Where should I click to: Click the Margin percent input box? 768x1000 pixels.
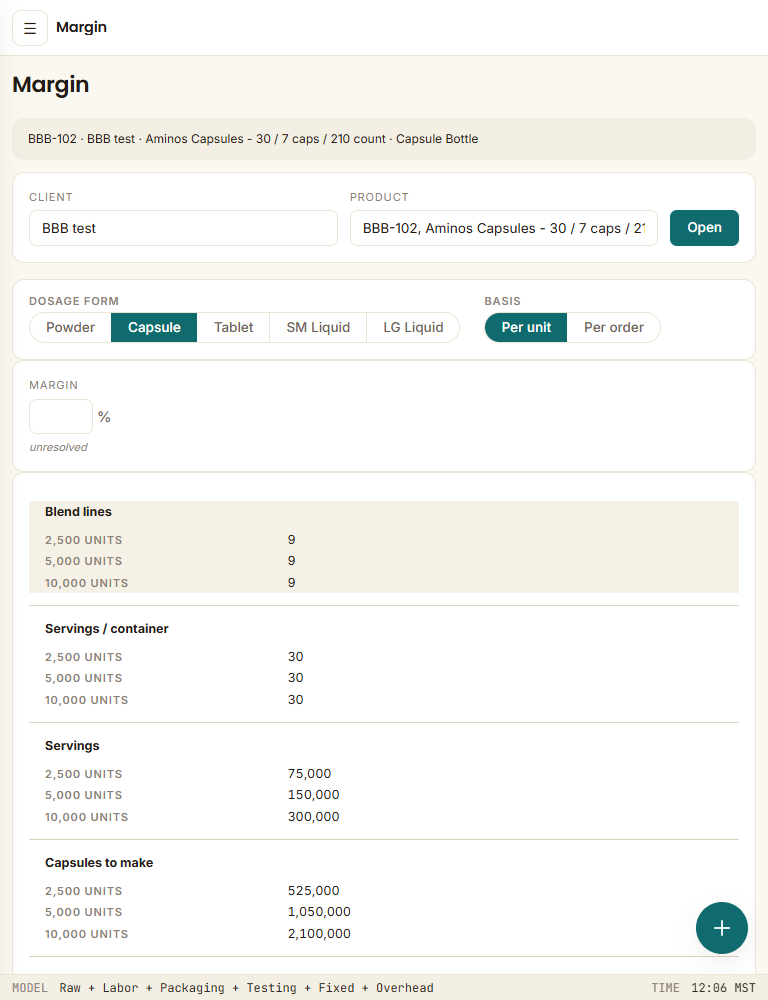(61, 416)
